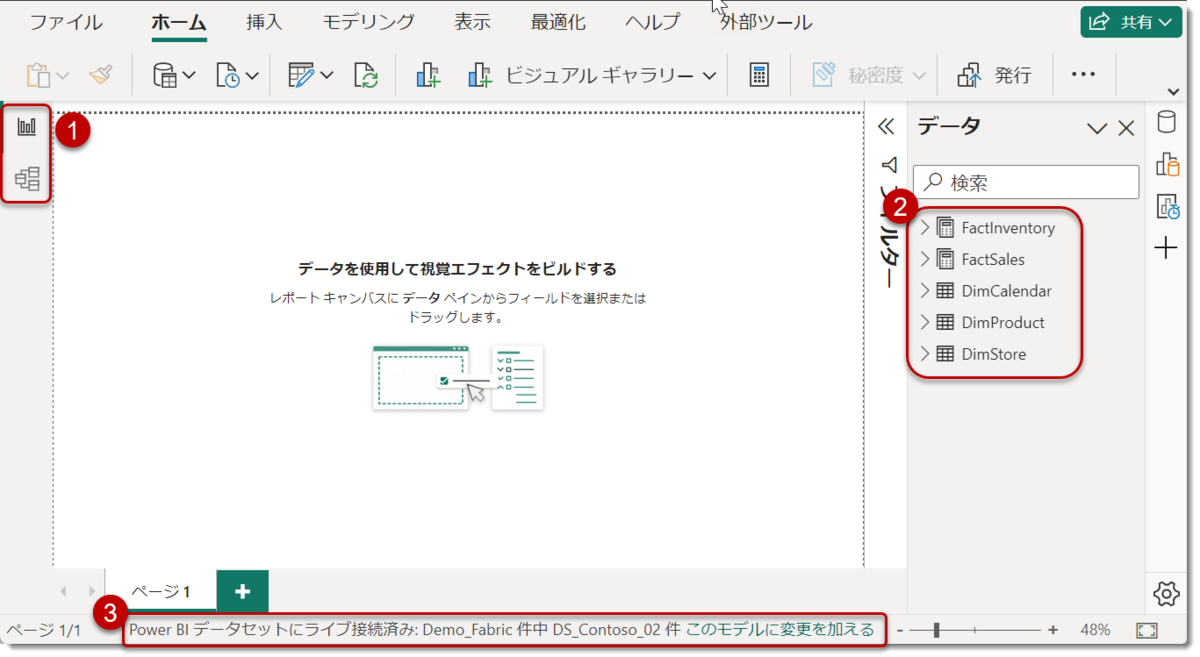Click the filter funnel icon of フィルター pane
This screenshot has width=1200, height=657.
[889, 165]
